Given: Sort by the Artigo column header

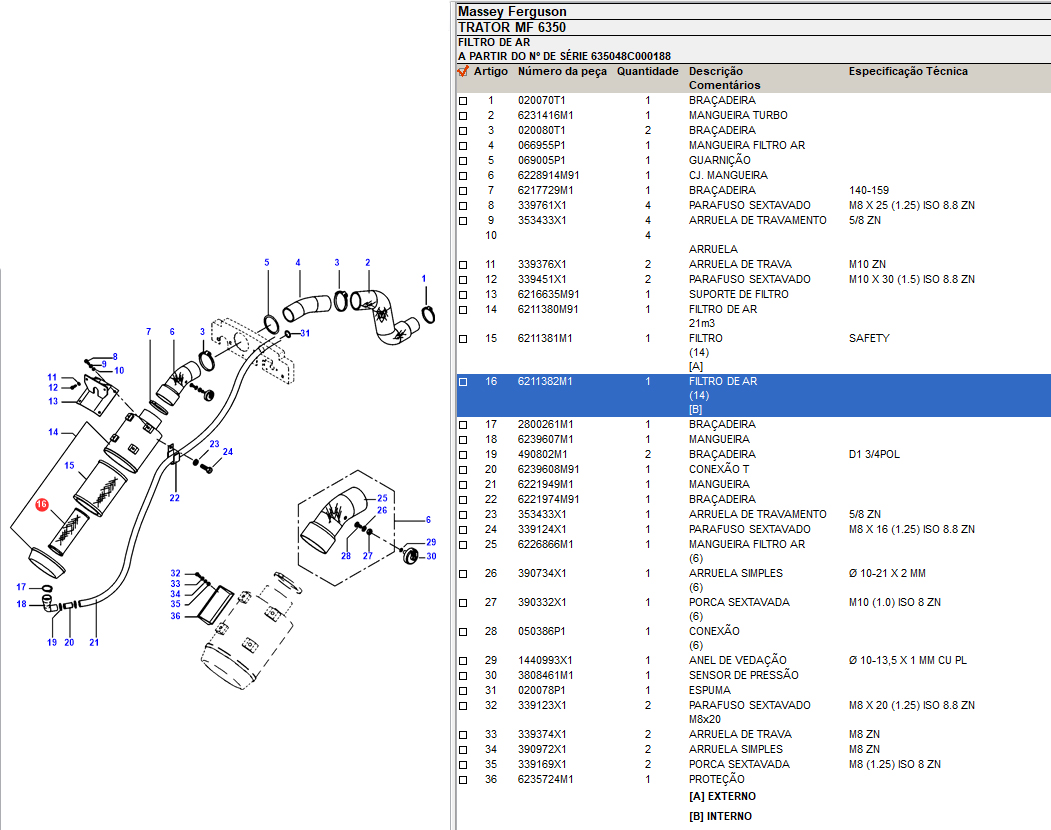Looking at the screenshot, I should [490, 72].
